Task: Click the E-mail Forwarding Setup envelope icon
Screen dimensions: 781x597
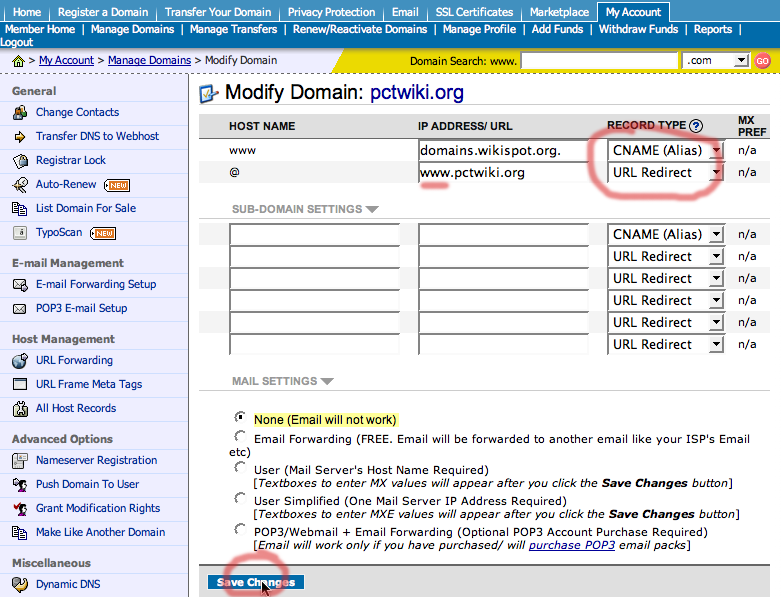Action: coord(20,285)
